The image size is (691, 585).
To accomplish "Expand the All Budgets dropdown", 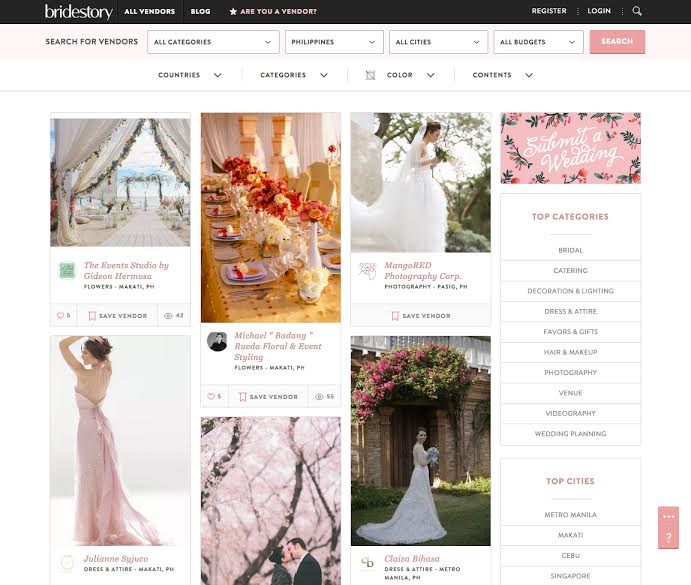I will (538, 42).
